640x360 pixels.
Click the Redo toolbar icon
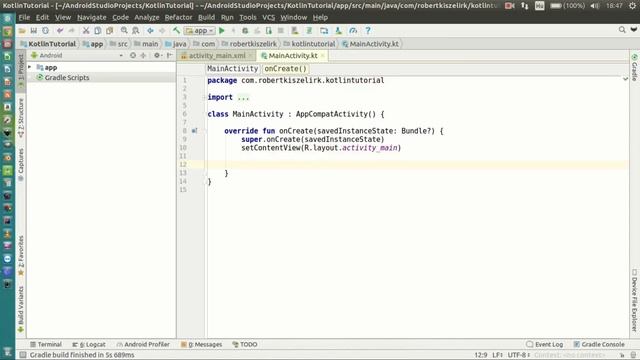pos(71,31)
